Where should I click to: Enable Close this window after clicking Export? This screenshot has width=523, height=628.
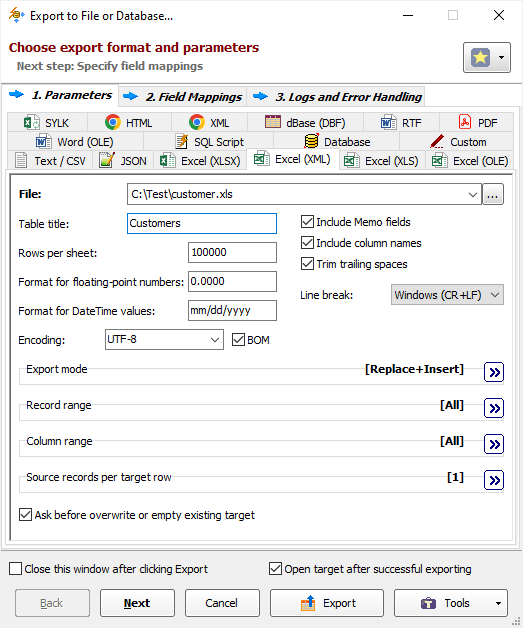pyautogui.click(x=15, y=569)
